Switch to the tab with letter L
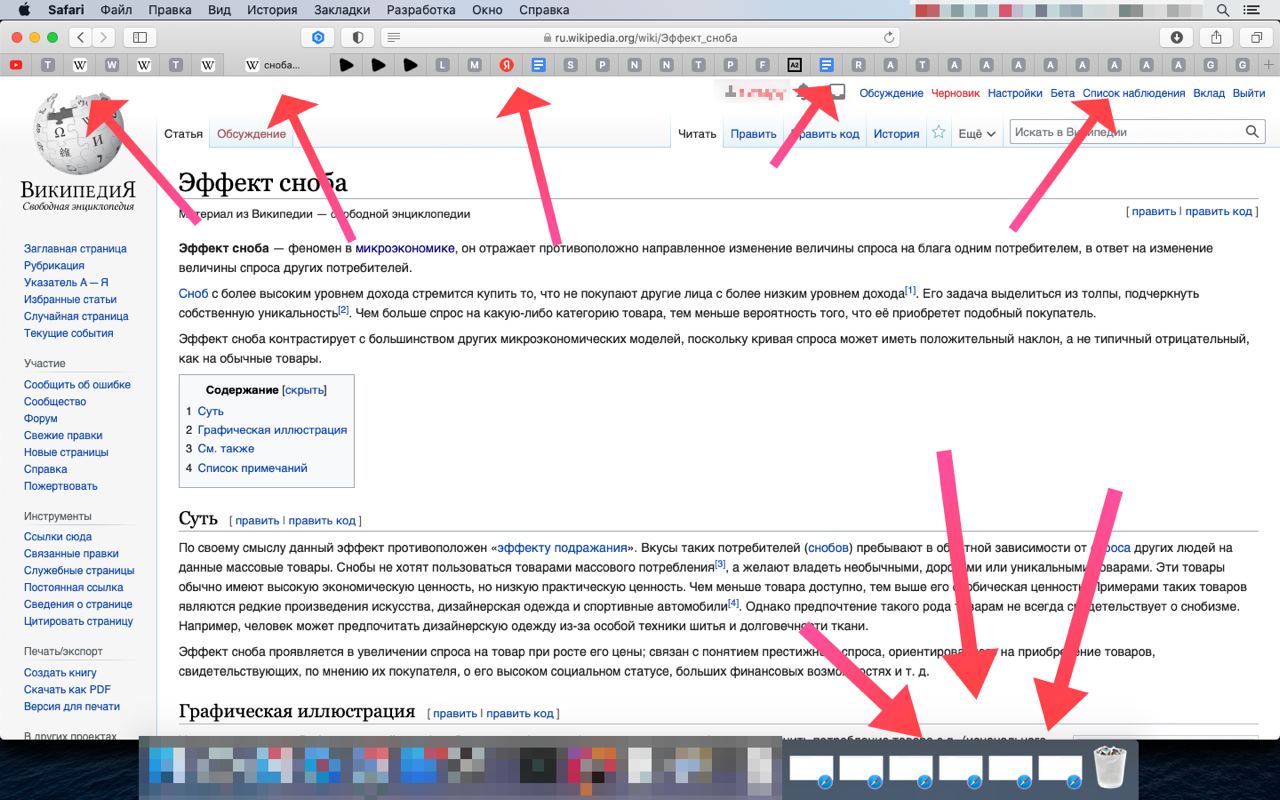The image size is (1280, 800). (443, 65)
